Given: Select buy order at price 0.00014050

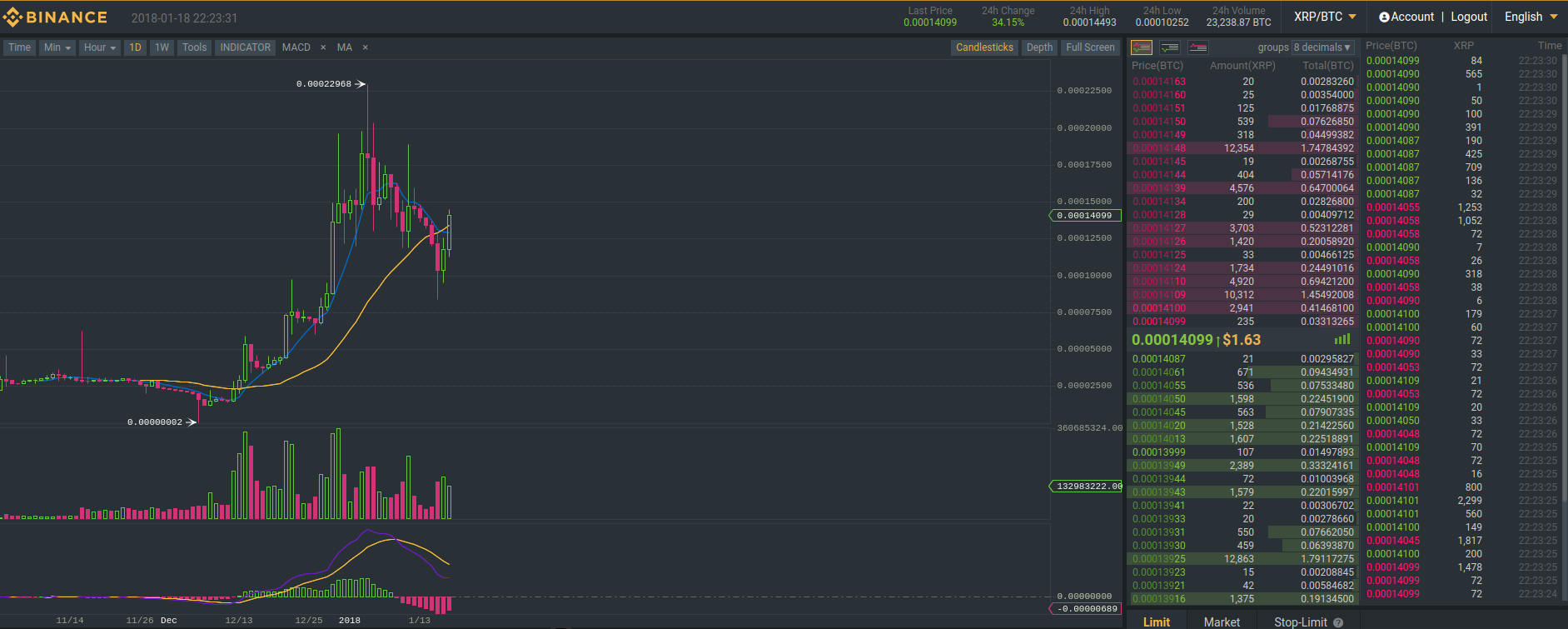Looking at the screenshot, I should tap(1243, 399).
